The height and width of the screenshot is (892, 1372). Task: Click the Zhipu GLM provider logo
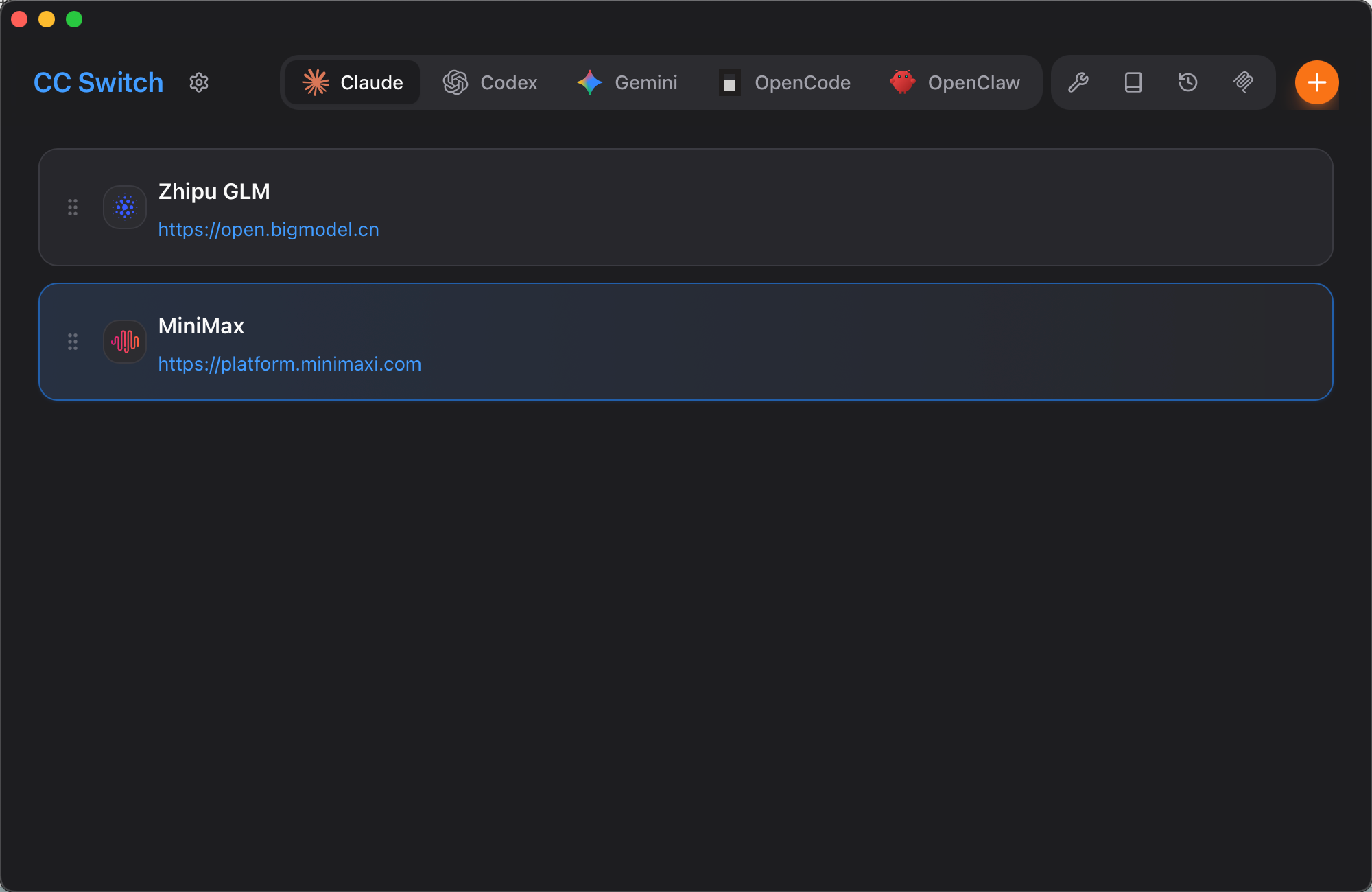(125, 207)
